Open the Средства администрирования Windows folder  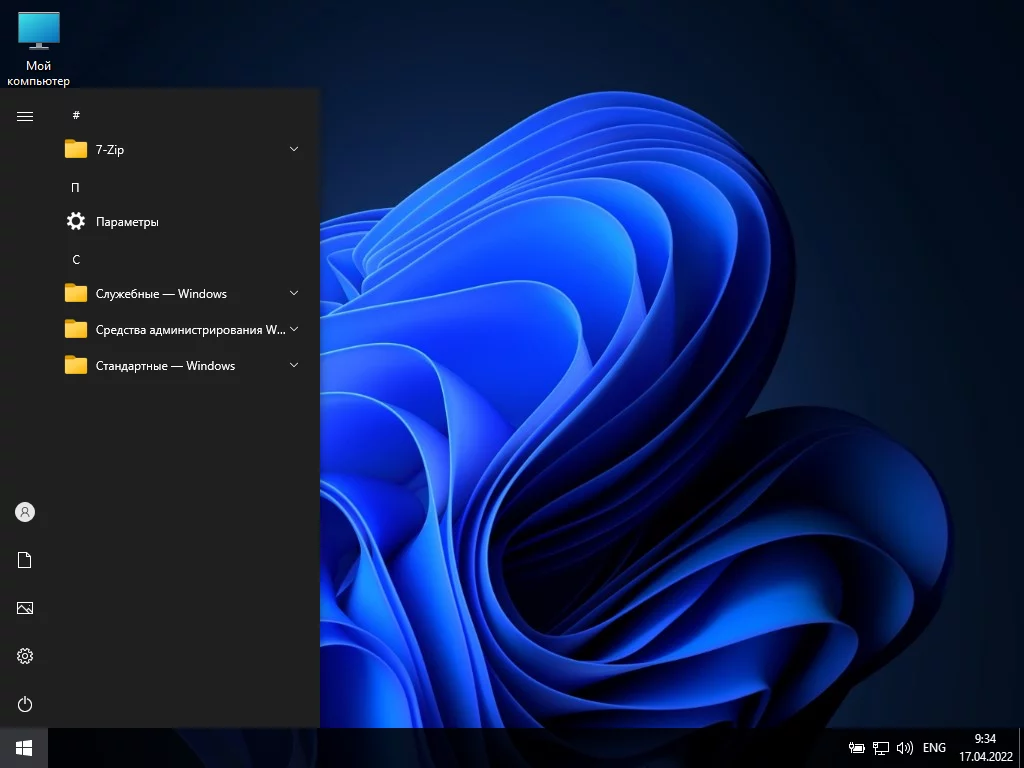(180, 329)
